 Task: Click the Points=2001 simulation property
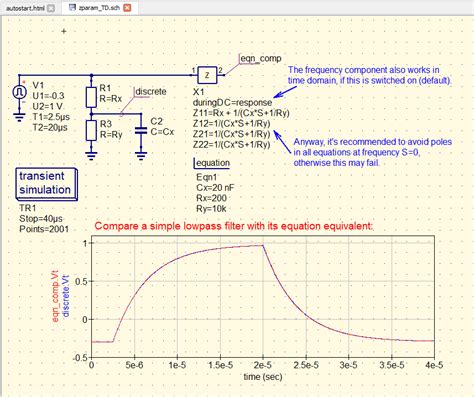pyautogui.click(x=44, y=229)
